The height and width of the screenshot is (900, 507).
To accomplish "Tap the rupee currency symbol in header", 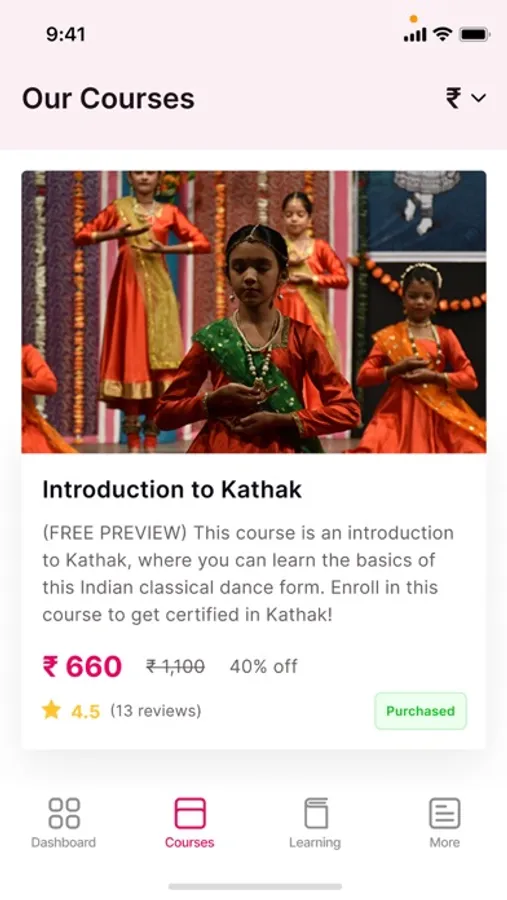I will 454,98.
